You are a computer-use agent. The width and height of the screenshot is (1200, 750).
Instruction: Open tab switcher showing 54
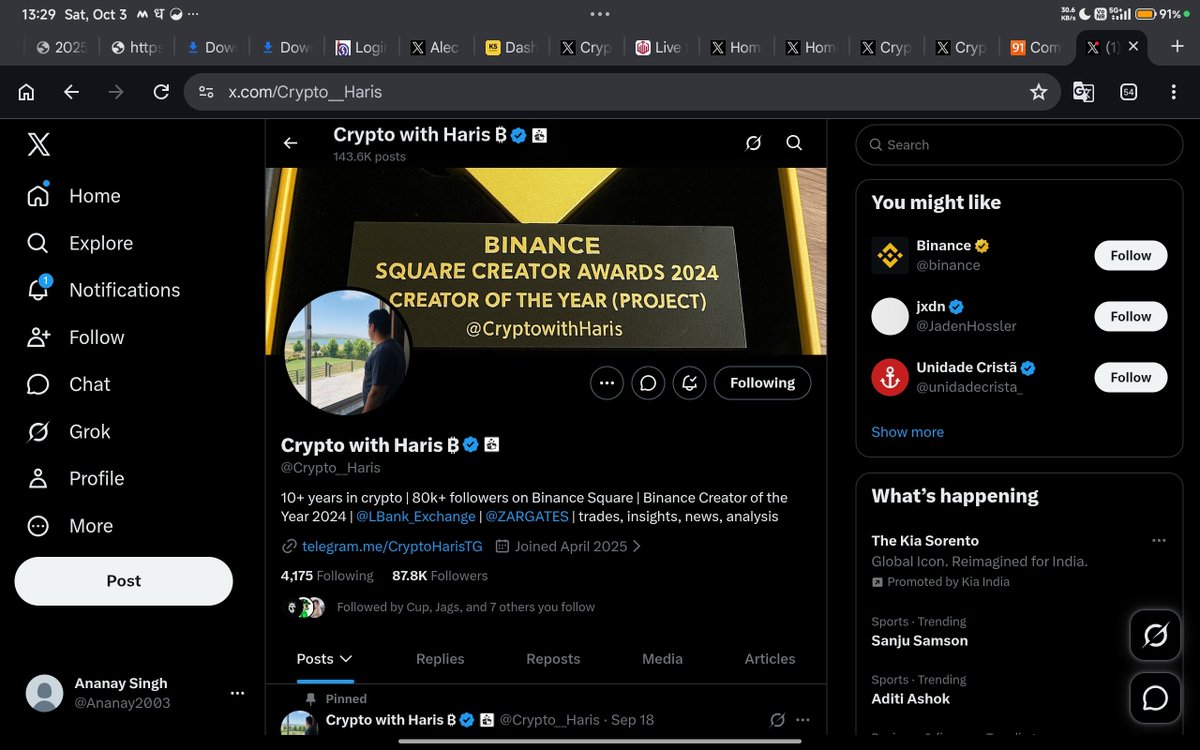pos(1128,92)
